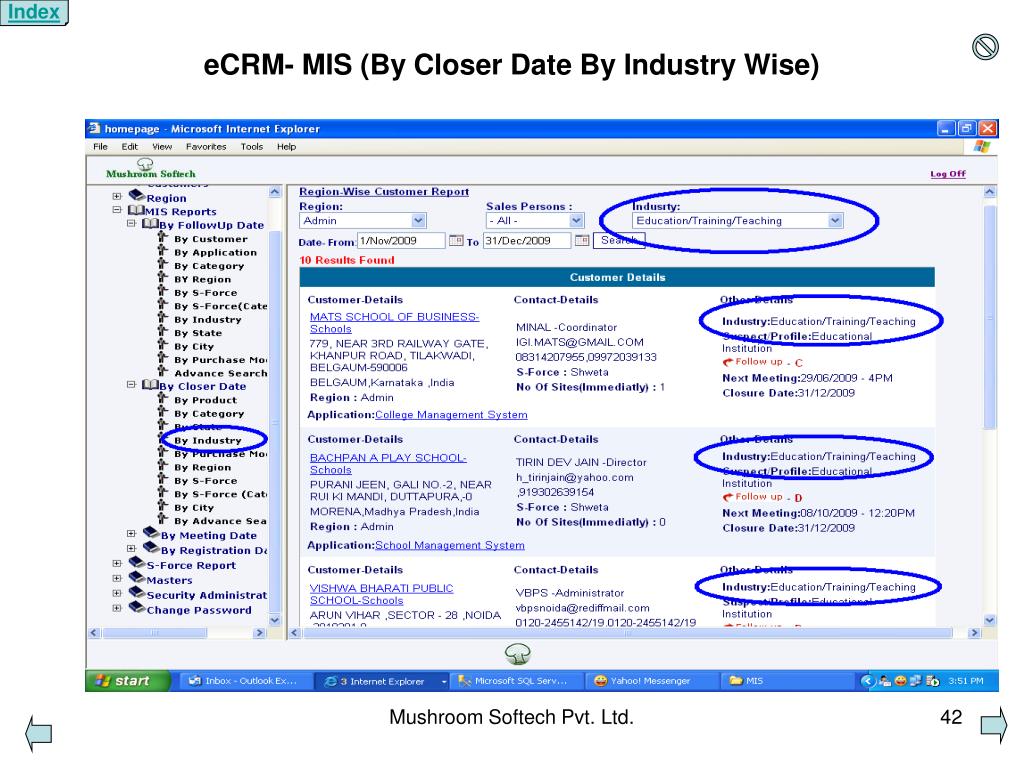Open the View menu
1024x768 pixels.
click(x=162, y=146)
